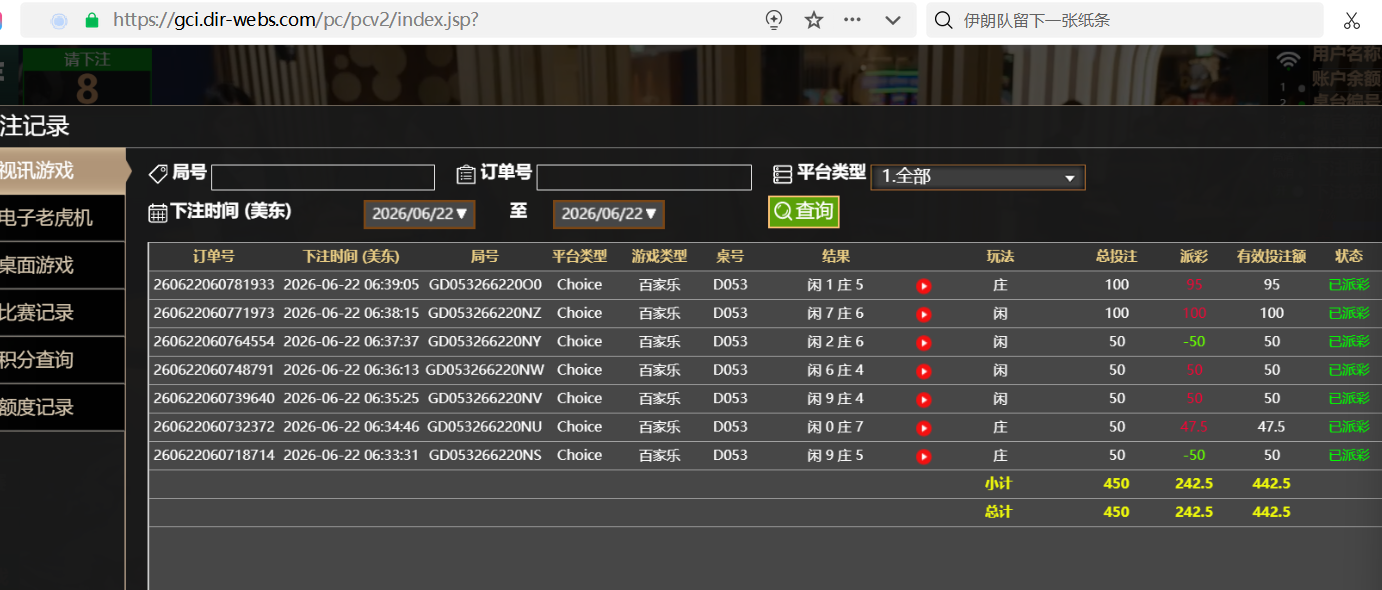Screen dimensions: 1382x590
Task: Select the 视讯游戏 sidebar tab
Action: point(62,171)
